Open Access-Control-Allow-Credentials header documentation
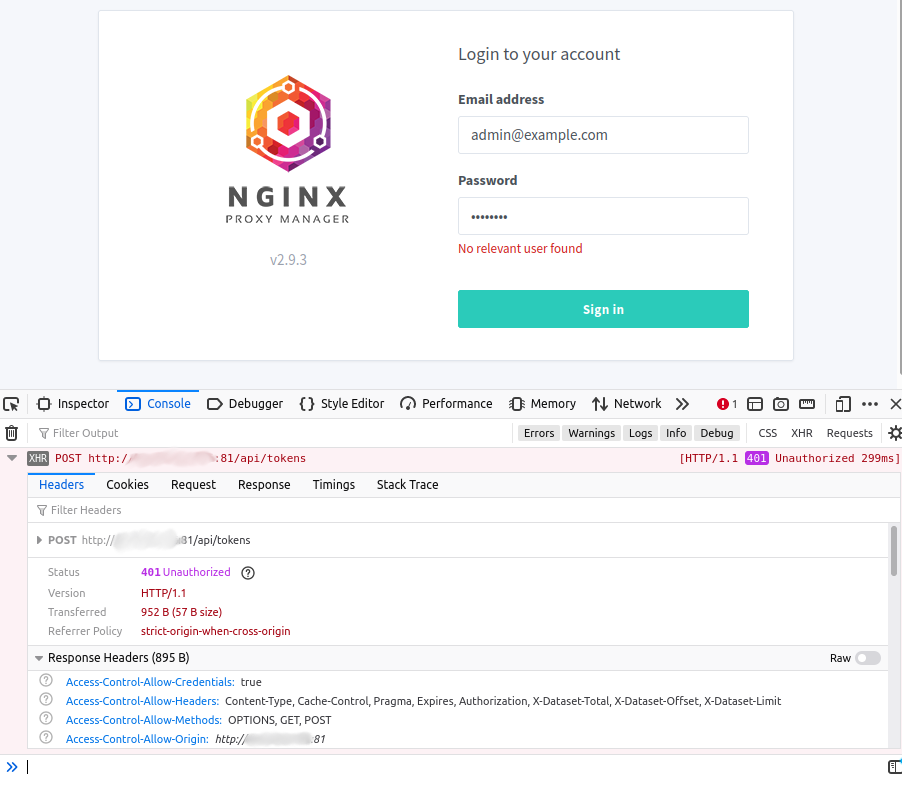Image resolution: width=902 pixels, height=788 pixels. [x=45, y=681]
